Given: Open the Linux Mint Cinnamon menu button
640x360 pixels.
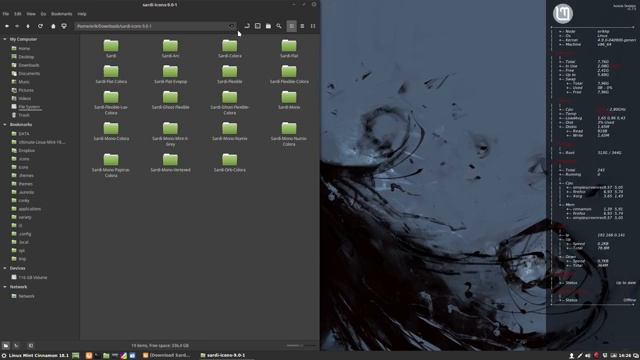Looking at the screenshot, I should [x=35, y=356].
